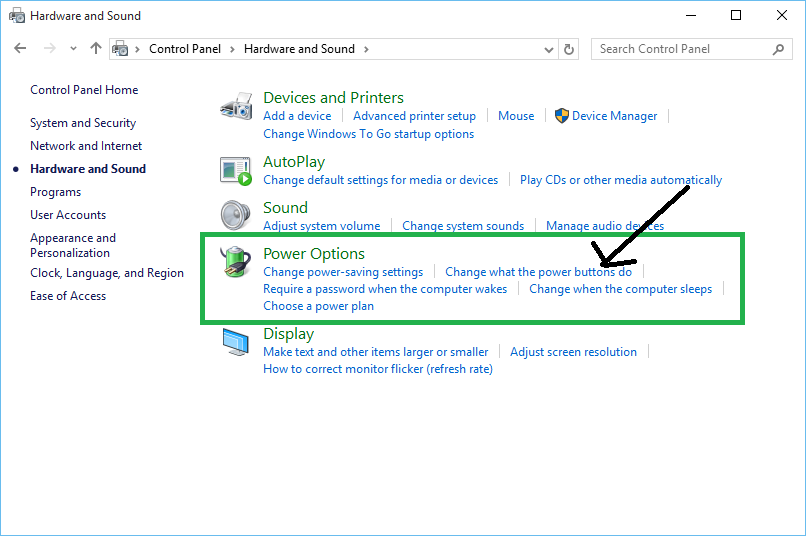Click How to correct monitor flicker
The height and width of the screenshot is (536, 806).
(x=378, y=369)
